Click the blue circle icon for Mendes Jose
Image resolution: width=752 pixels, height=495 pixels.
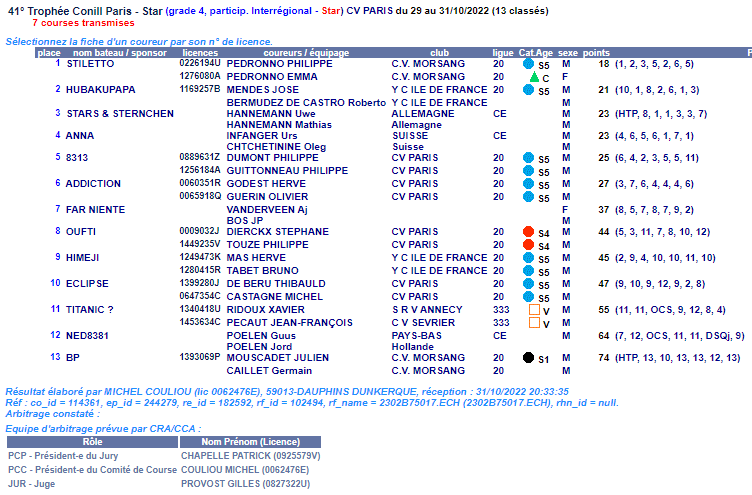[528, 90]
